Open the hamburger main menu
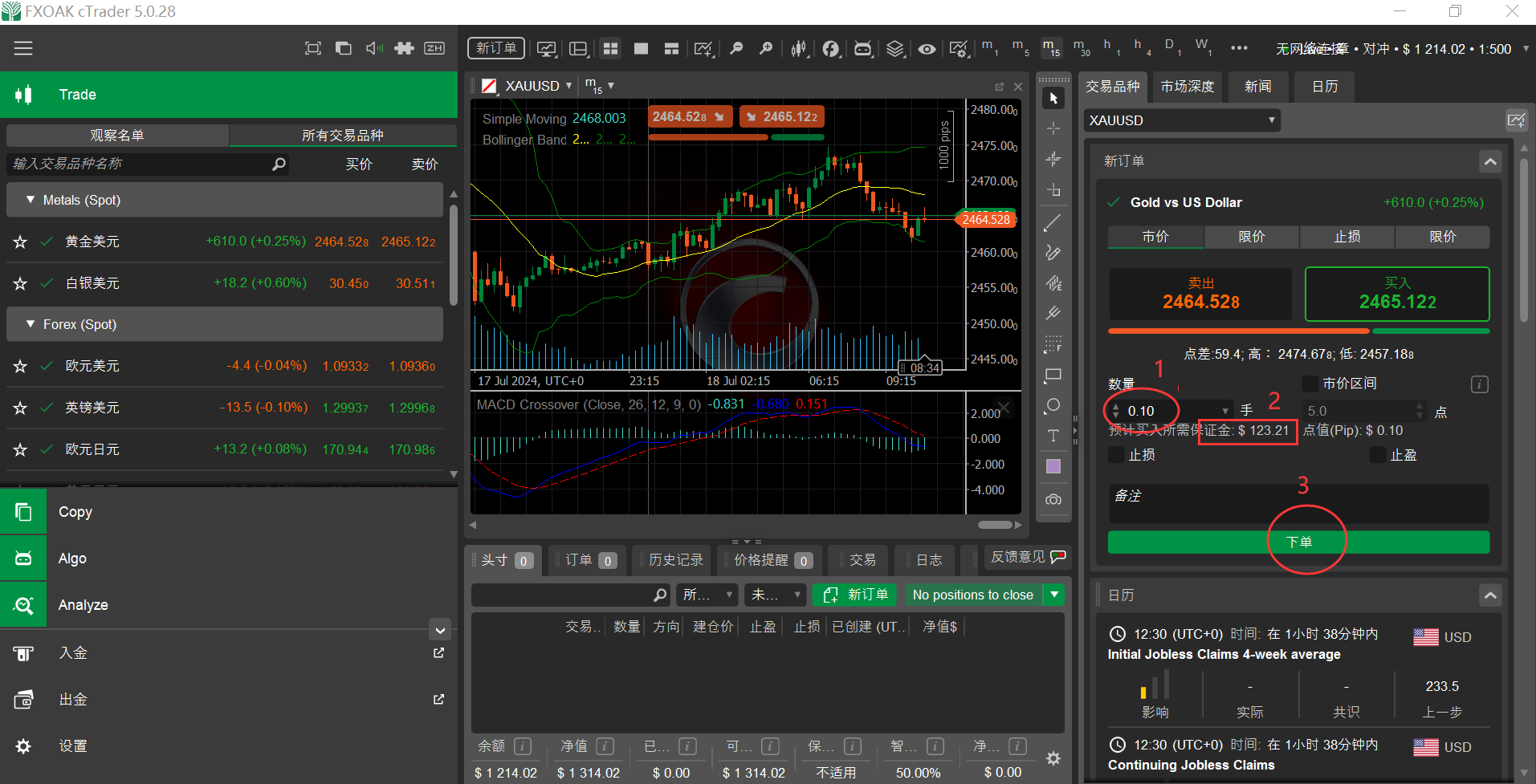1536x784 pixels. (x=23, y=48)
